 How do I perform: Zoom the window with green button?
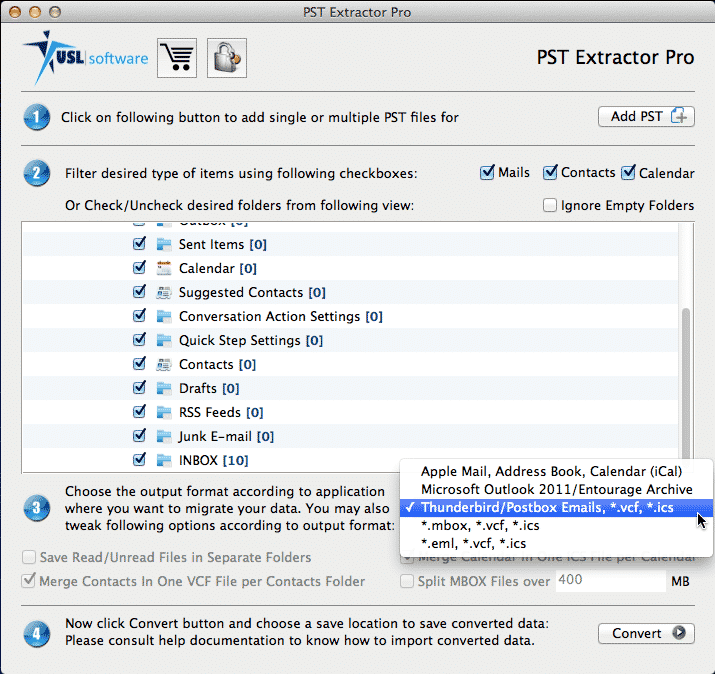tap(55, 12)
